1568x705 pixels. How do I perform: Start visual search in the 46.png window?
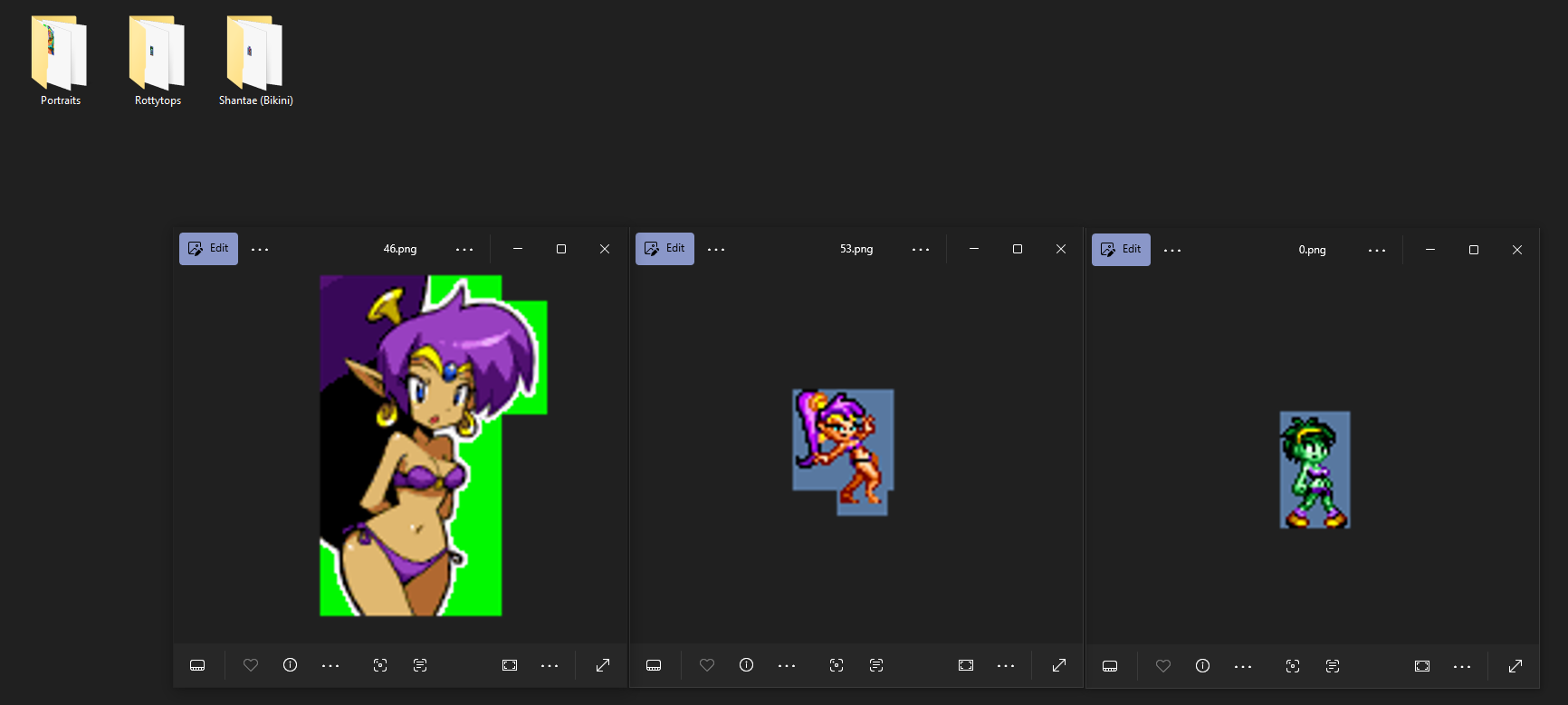tap(380, 665)
